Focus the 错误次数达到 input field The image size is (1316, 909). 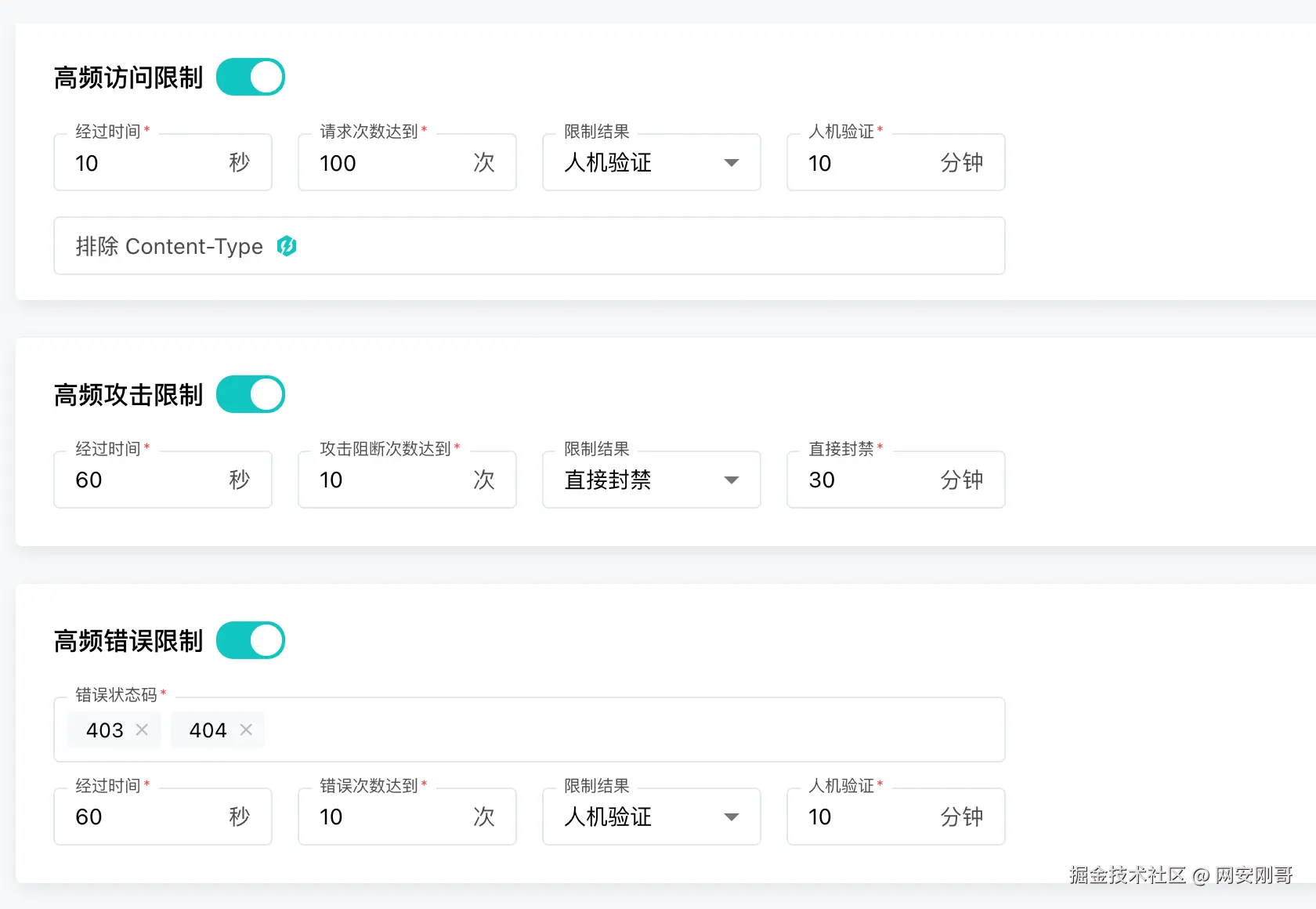(392, 817)
